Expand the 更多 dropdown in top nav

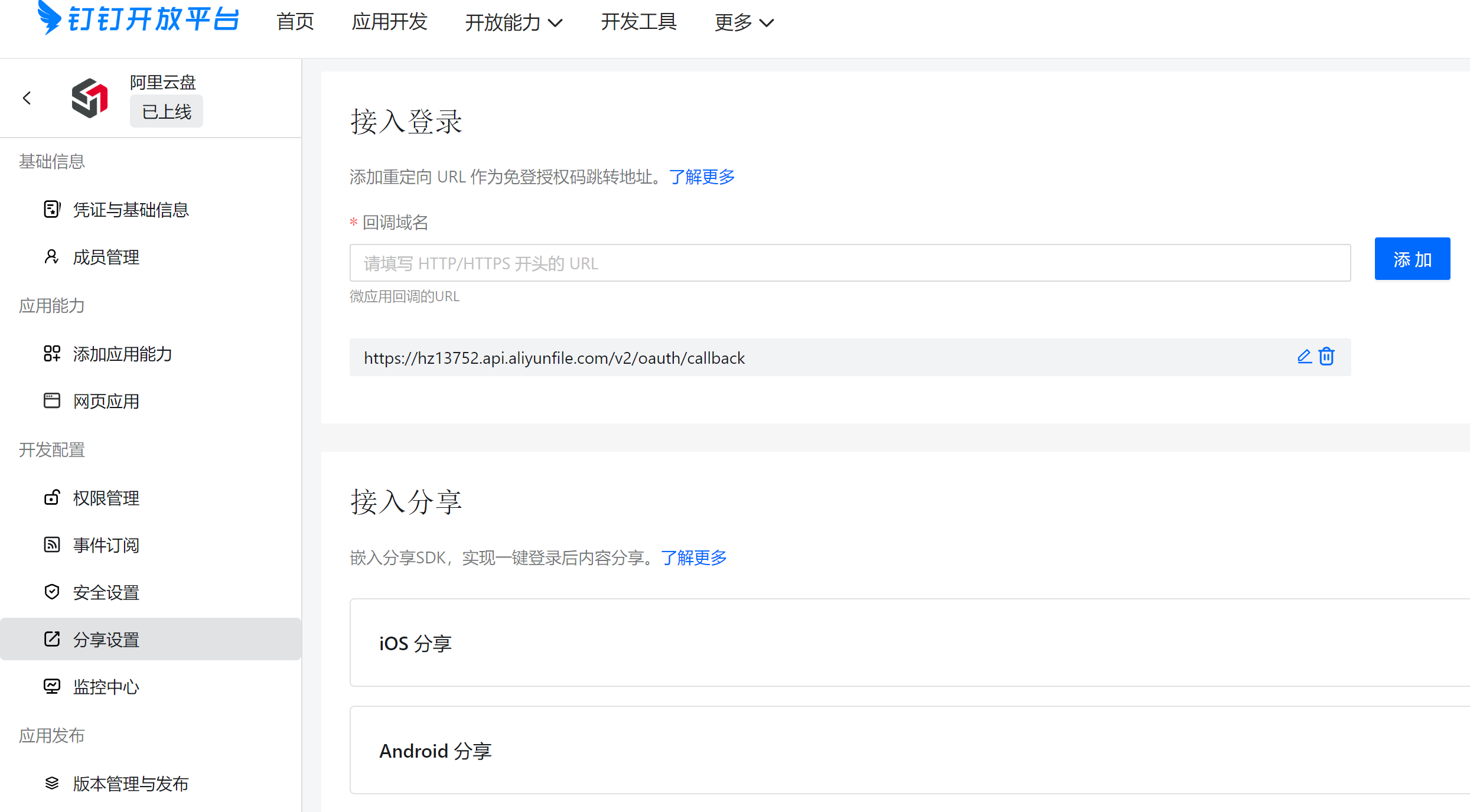point(744,22)
